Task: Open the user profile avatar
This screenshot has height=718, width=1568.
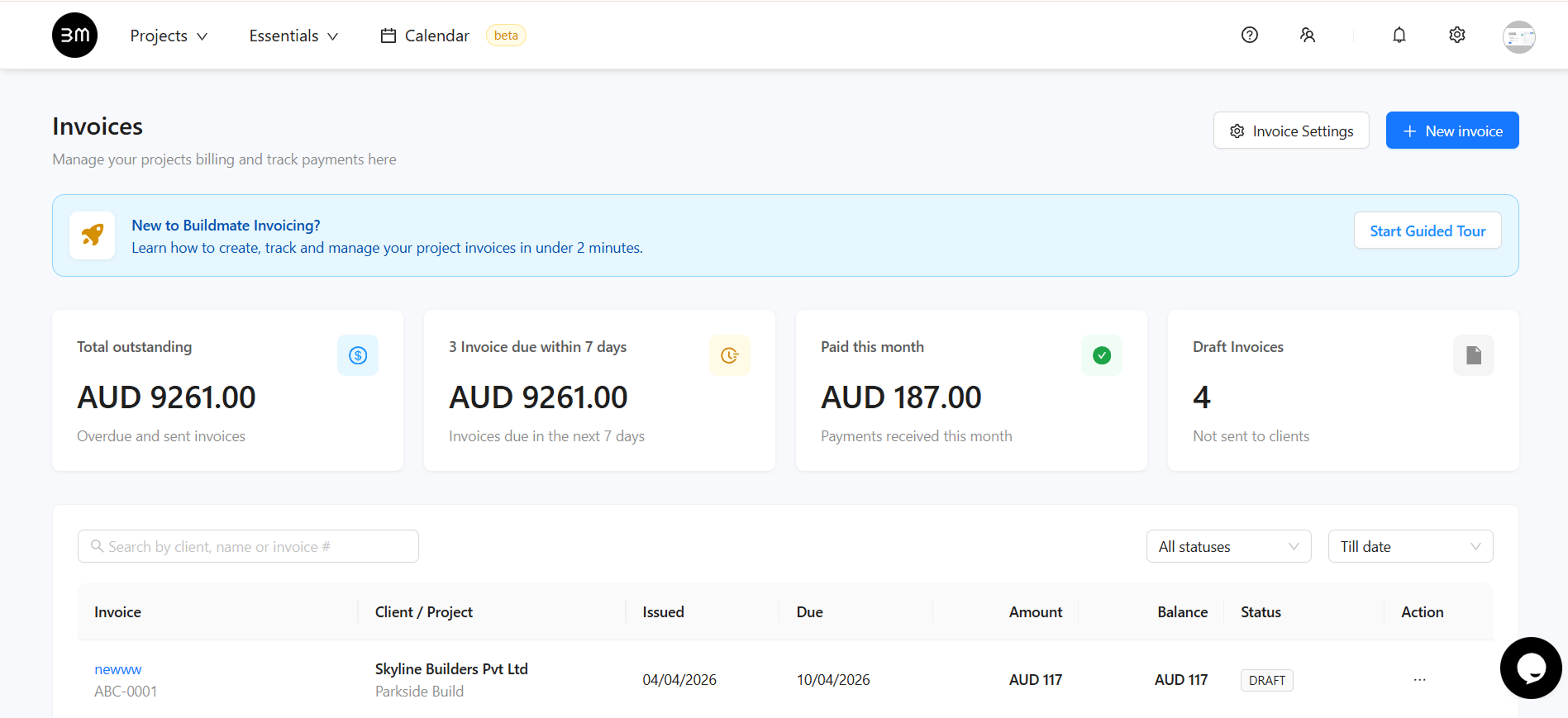Action: [x=1518, y=36]
